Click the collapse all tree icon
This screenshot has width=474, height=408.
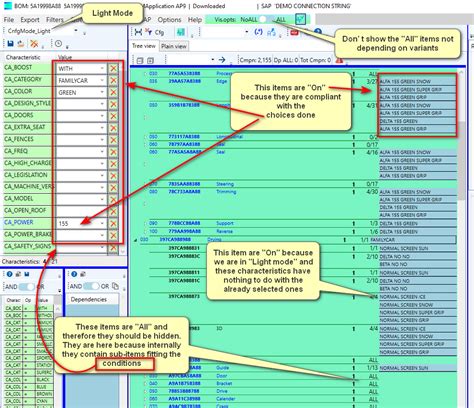point(140,60)
